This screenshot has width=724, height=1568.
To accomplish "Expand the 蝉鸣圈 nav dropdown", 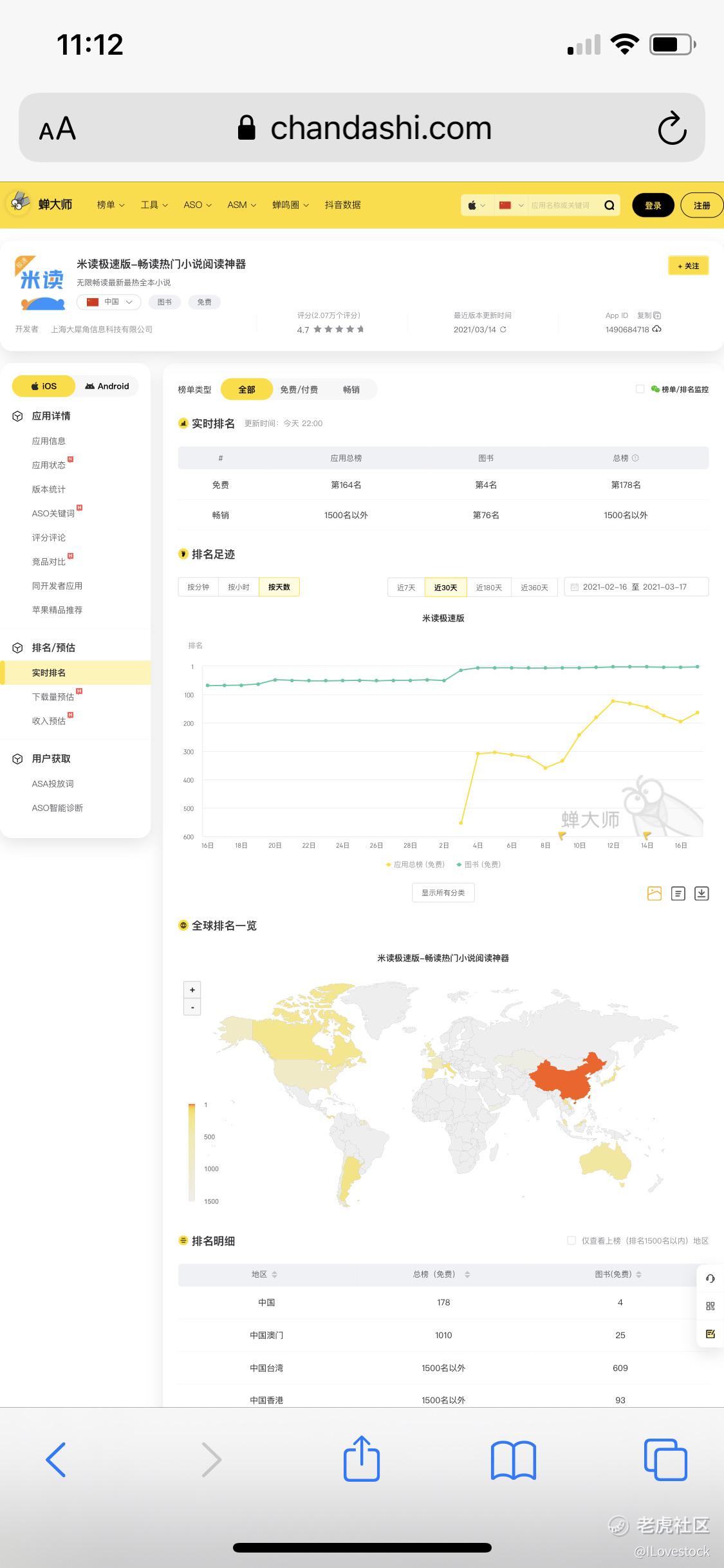I will 290,205.
